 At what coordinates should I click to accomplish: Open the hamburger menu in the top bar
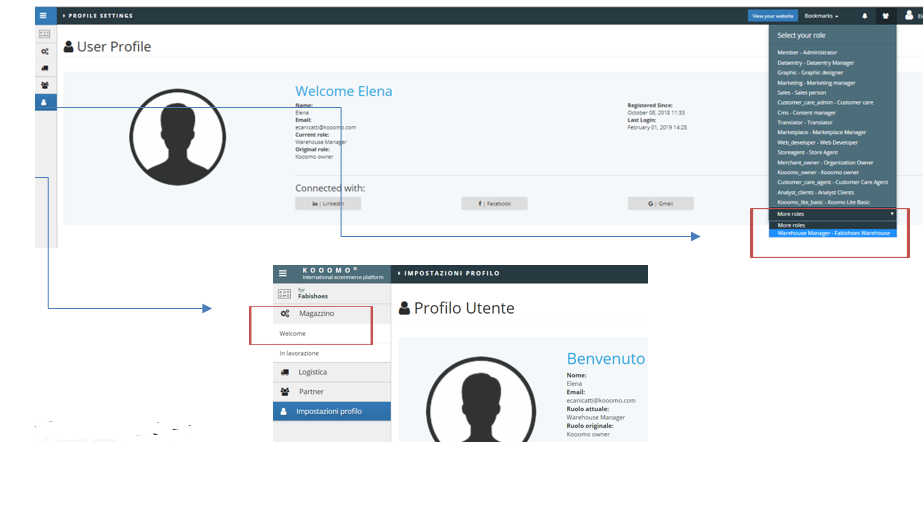tap(43, 16)
